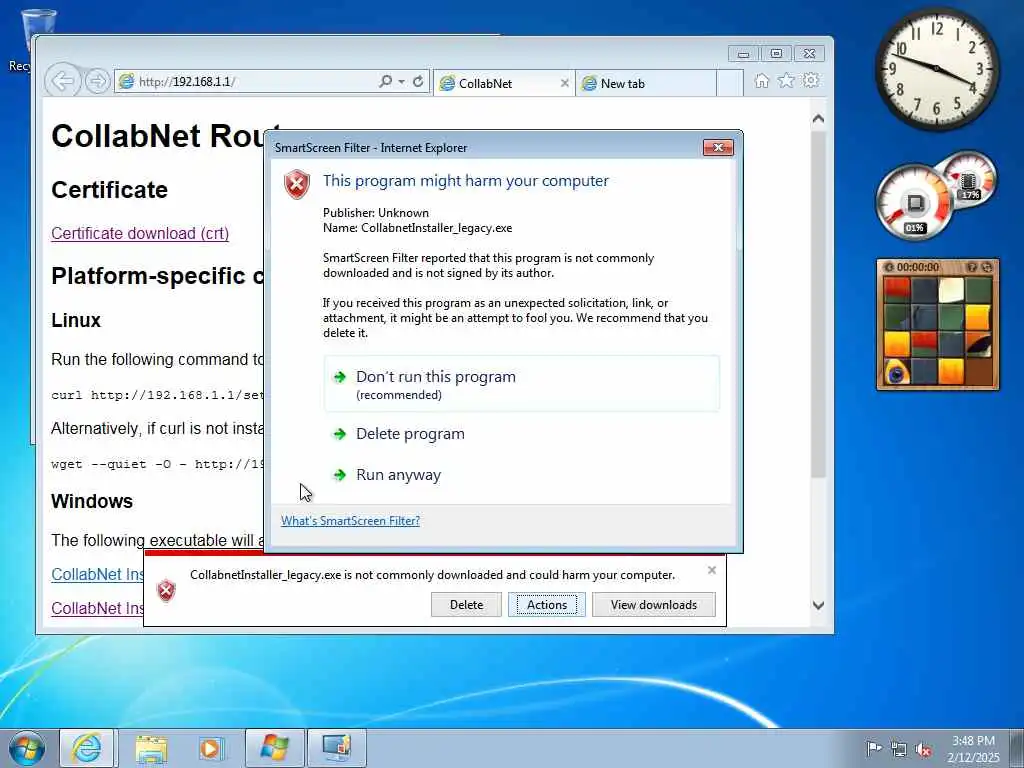This screenshot has width=1024, height=768.
Task: Click text Publisher: Unknown
Action: coord(376,213)
